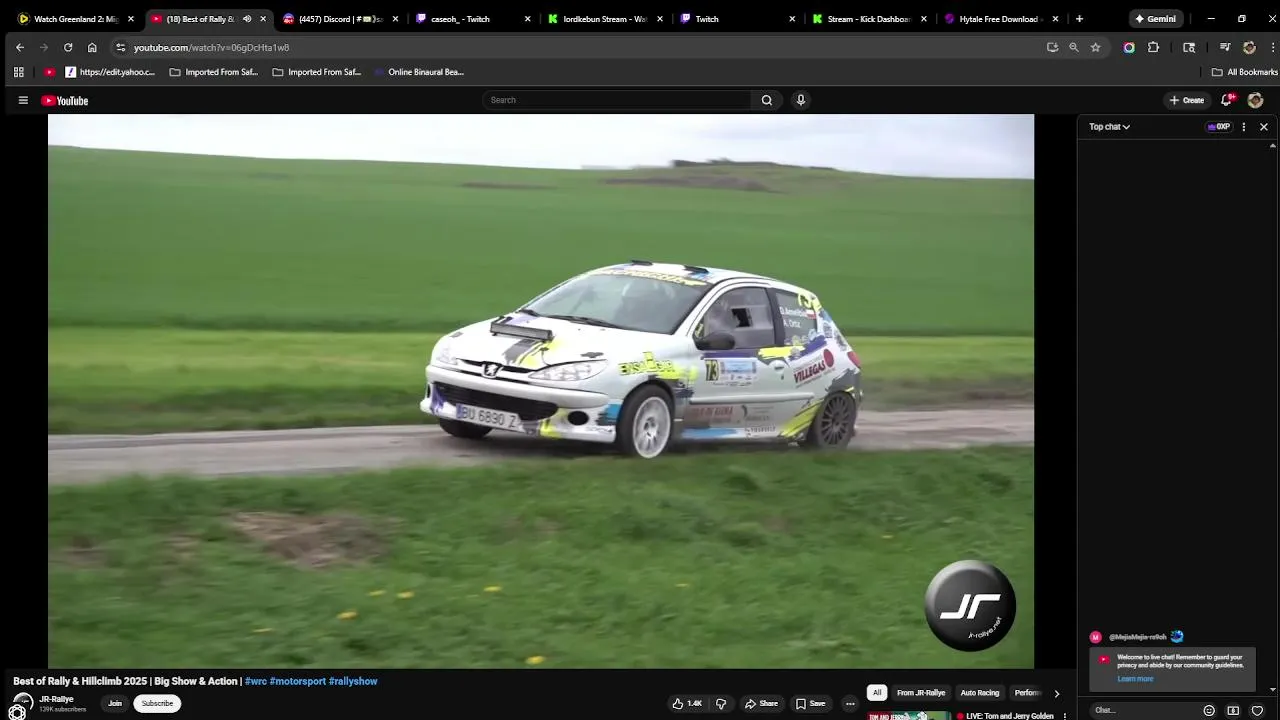Open more actions ellipsis under video
The width and height of the screenshot is (1280, 720).
click(850, 703)
